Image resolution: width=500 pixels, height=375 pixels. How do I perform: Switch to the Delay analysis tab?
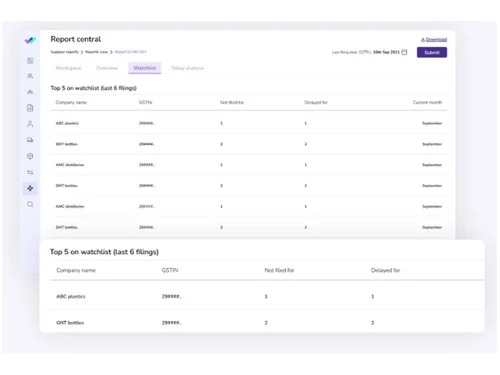(x=188, y=68)
